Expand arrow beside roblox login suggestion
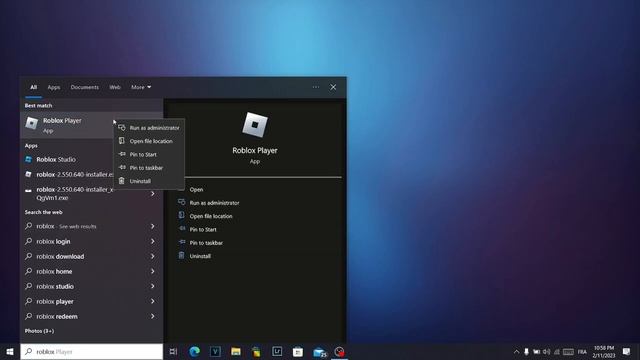Image resolution: width=640 pixels, height=360 pixels. click(x=153, y=241)
